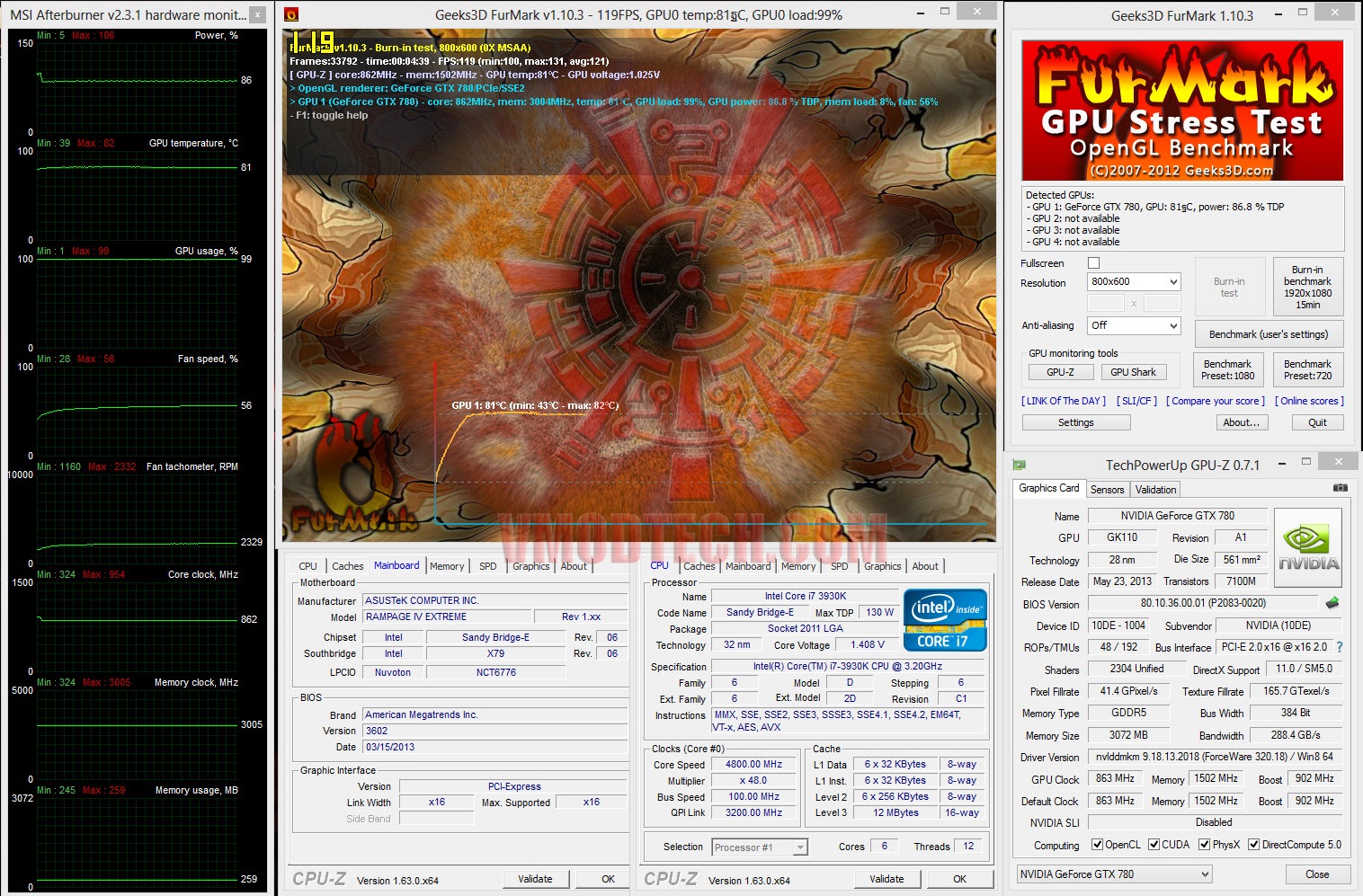The height and width of the screenshot is (896, 1363).
Task: Click the Core Speed value 4800.00 MHz
Action: [753, 765]
